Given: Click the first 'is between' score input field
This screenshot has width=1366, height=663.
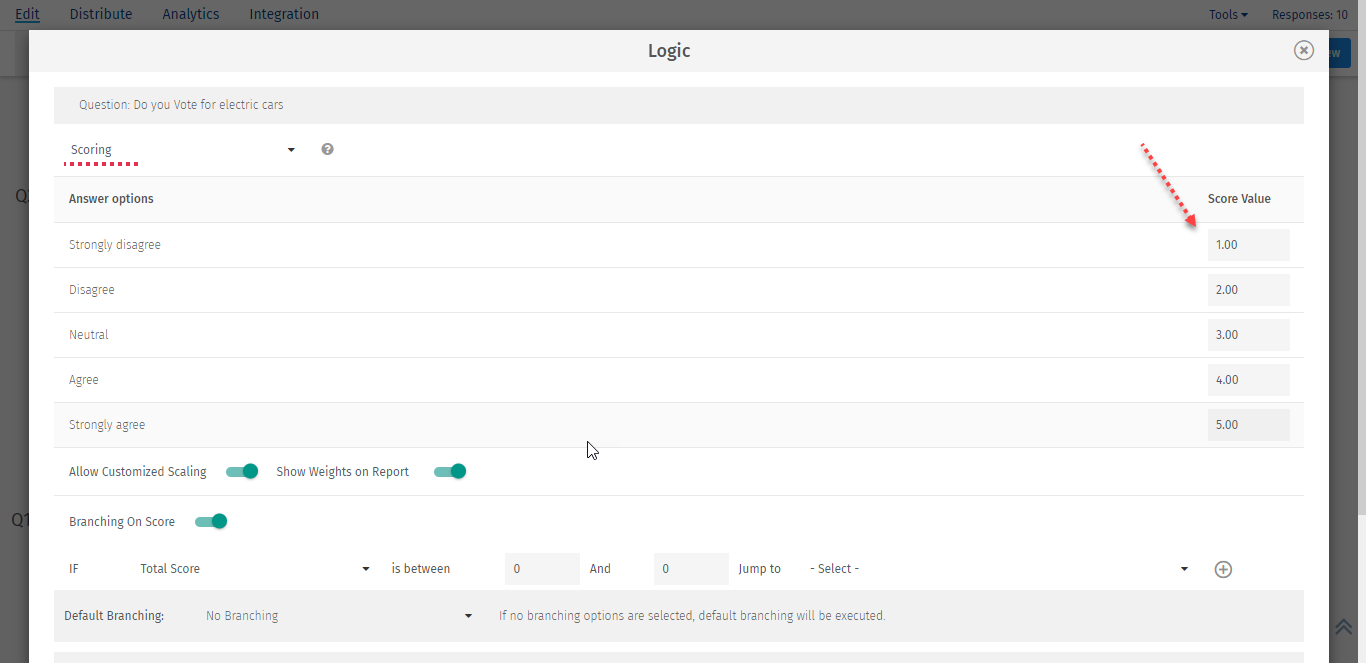Looking at the screenshot, I should click(542, 568).
